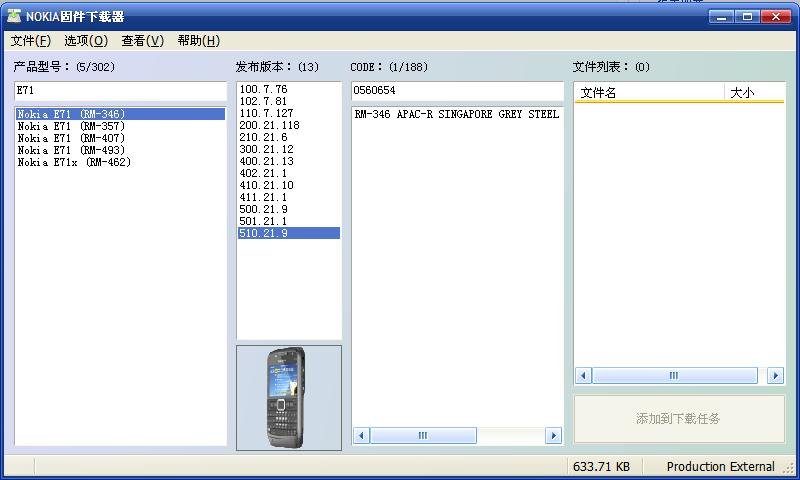Click the CODE search field with 0560654
The height and width of the screenshot is (480, 800).
(458, 91)
